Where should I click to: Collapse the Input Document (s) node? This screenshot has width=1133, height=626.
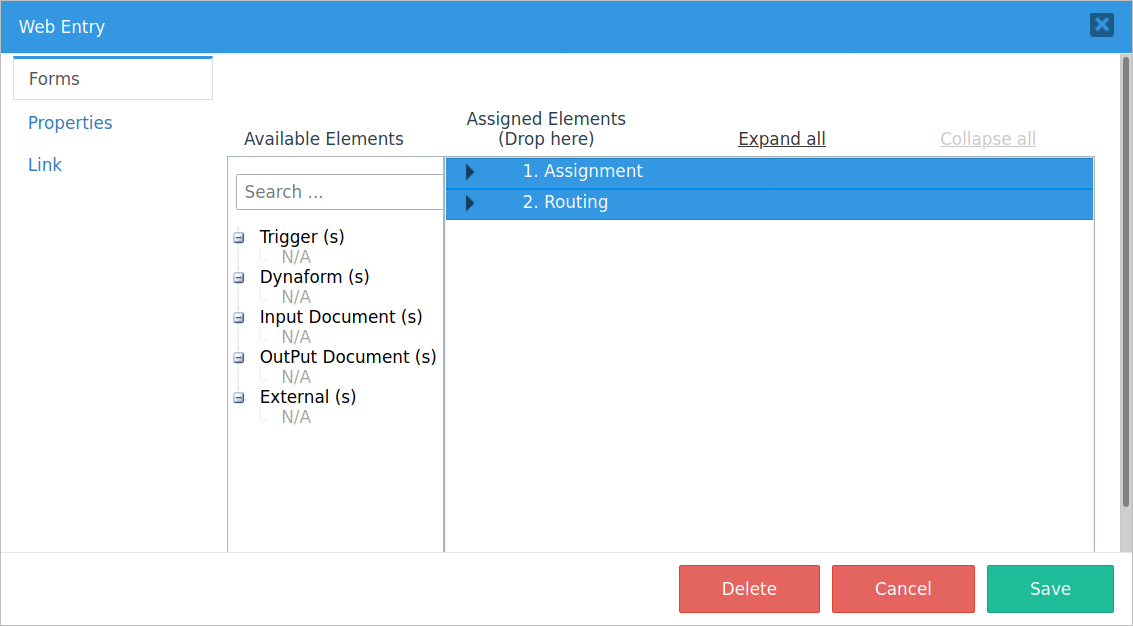click(x=239, y=318)
